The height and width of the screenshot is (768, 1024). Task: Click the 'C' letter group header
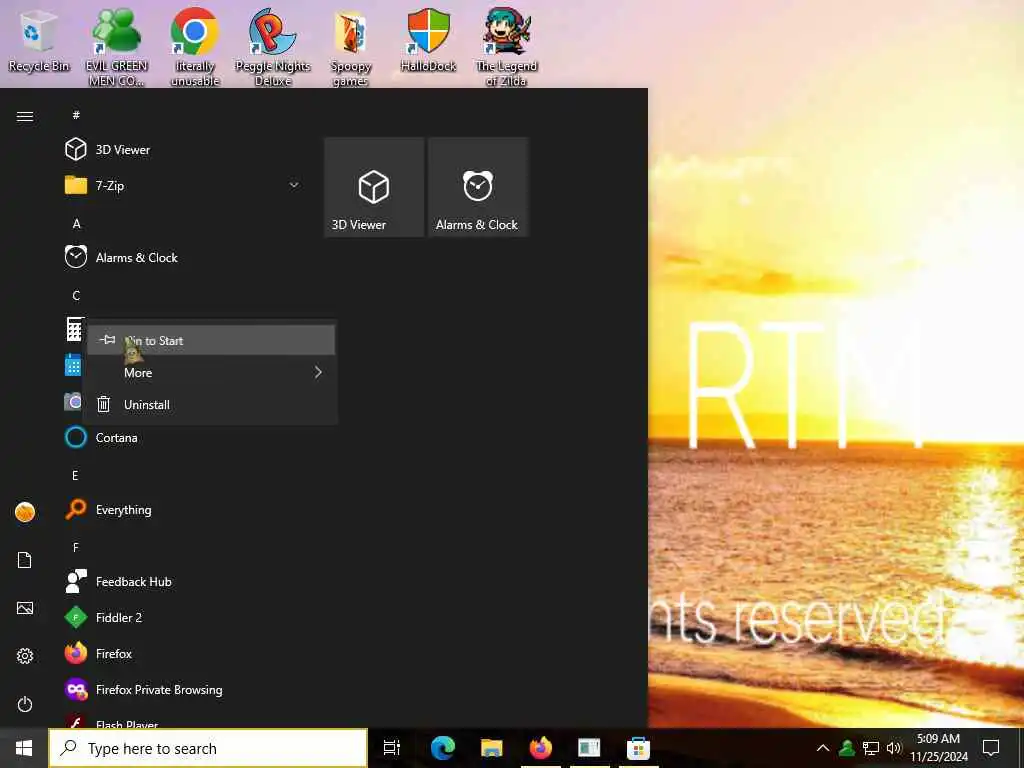coord(76,295)
